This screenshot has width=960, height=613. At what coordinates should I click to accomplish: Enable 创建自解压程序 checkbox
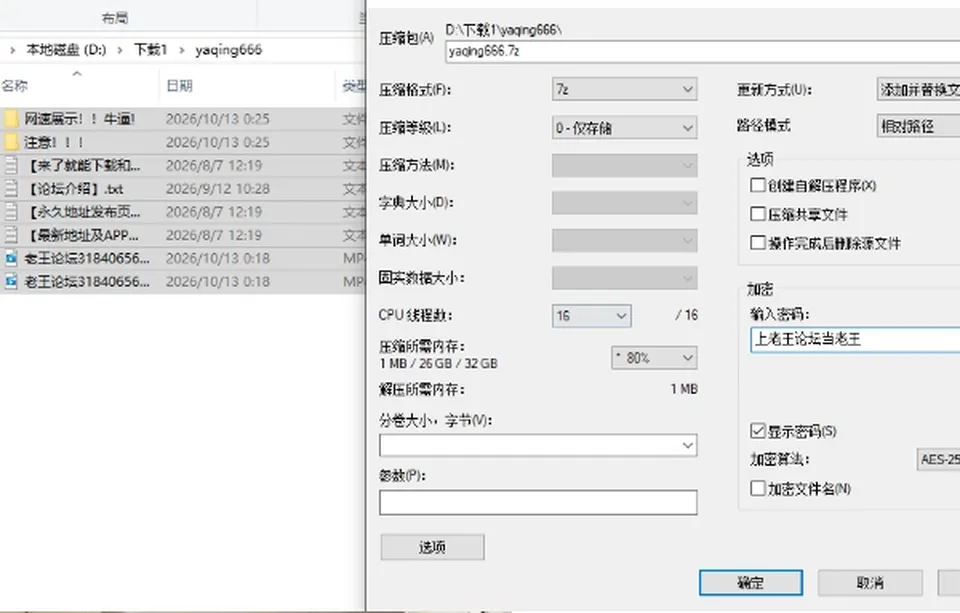coord(758,185)
